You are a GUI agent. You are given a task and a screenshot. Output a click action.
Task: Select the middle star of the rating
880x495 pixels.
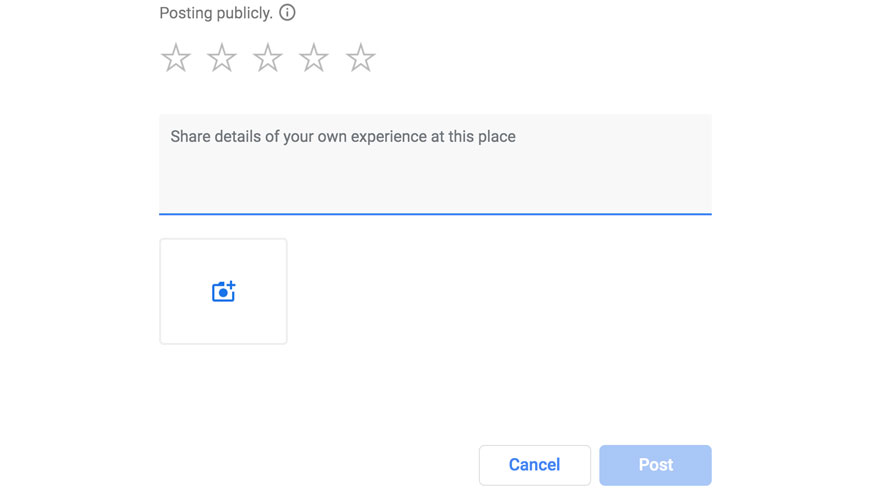[x=268, y=58]
